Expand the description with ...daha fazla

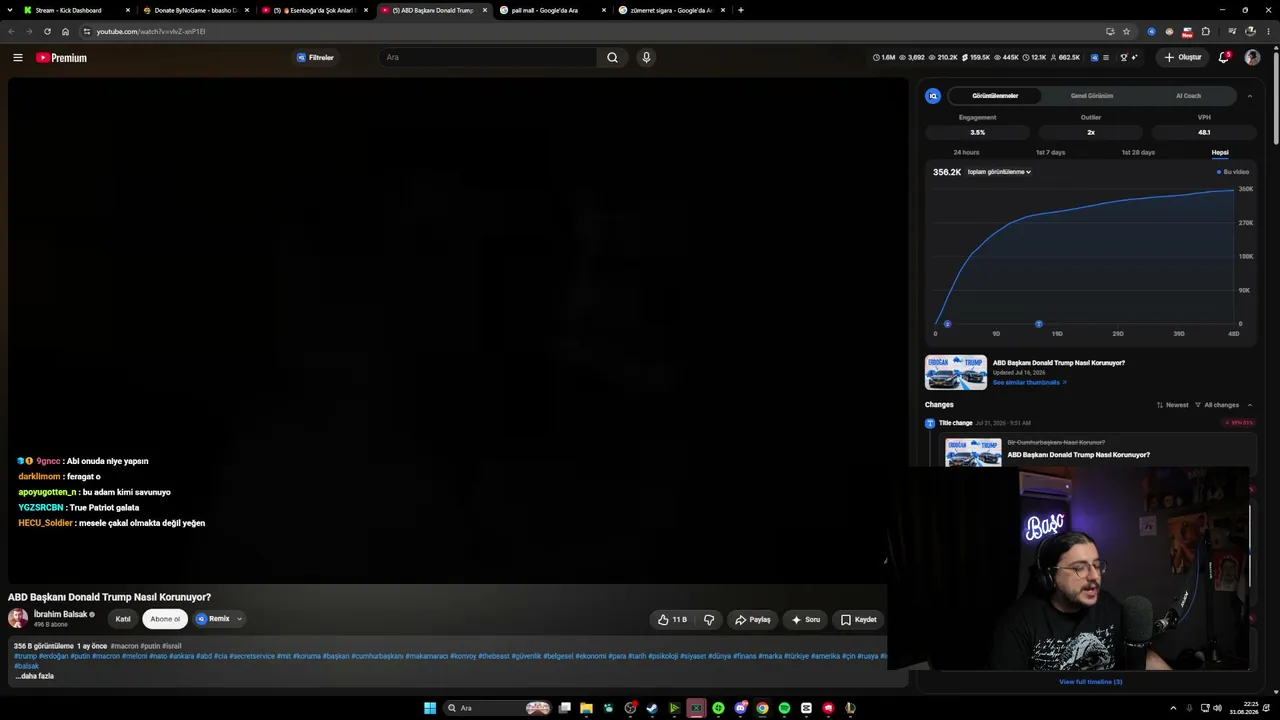tap(35, 676)
